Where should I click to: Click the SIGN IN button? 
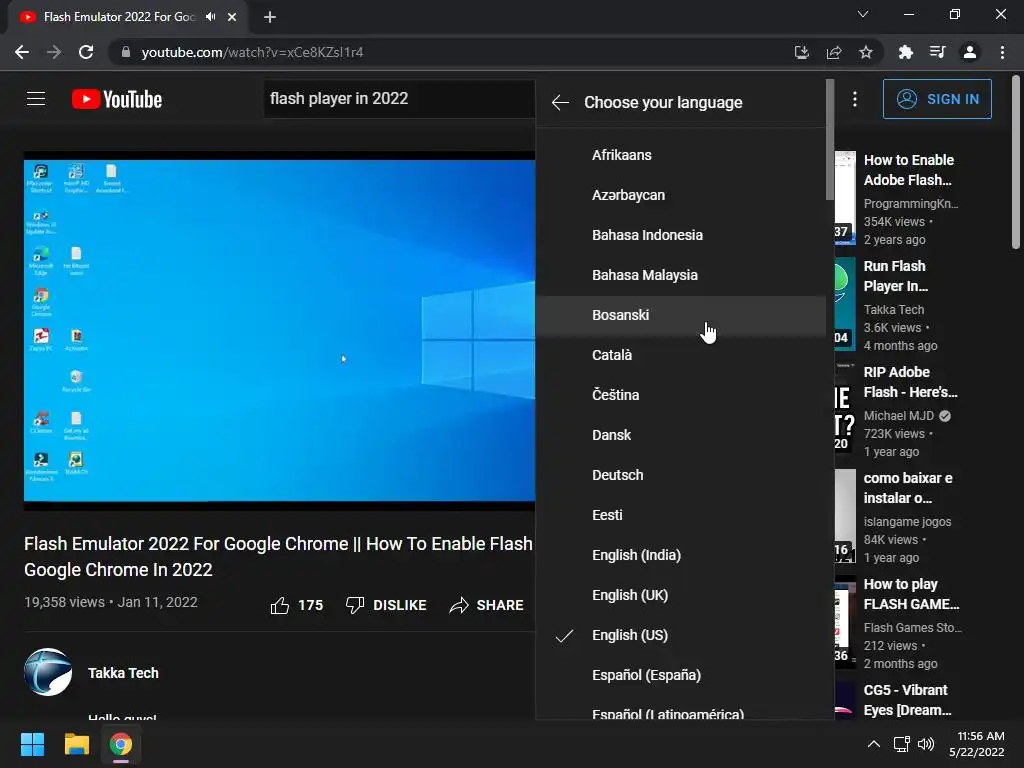pyautogui.click(x=937, y=99)
